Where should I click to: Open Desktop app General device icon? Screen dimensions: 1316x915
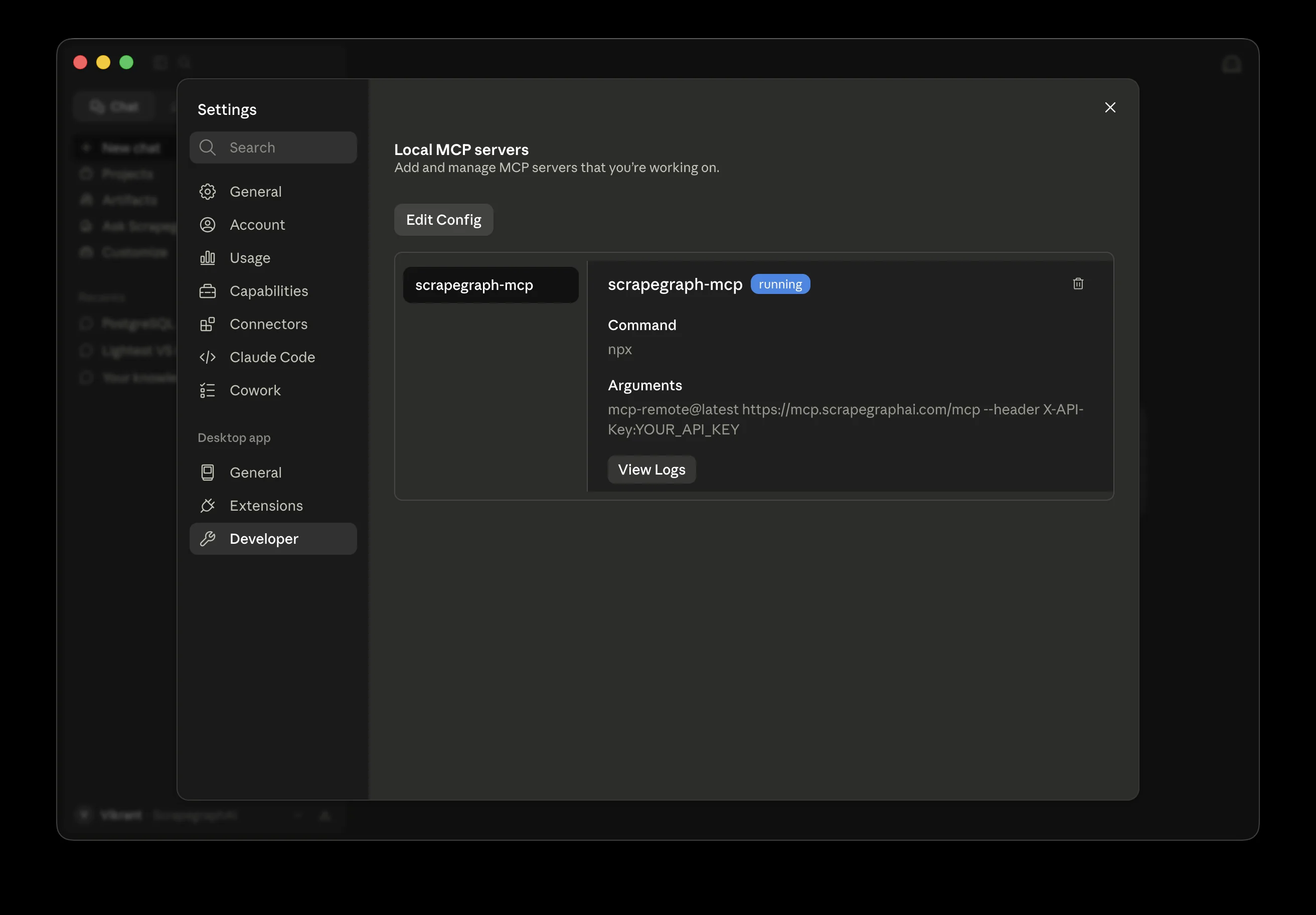pos(208,473)
